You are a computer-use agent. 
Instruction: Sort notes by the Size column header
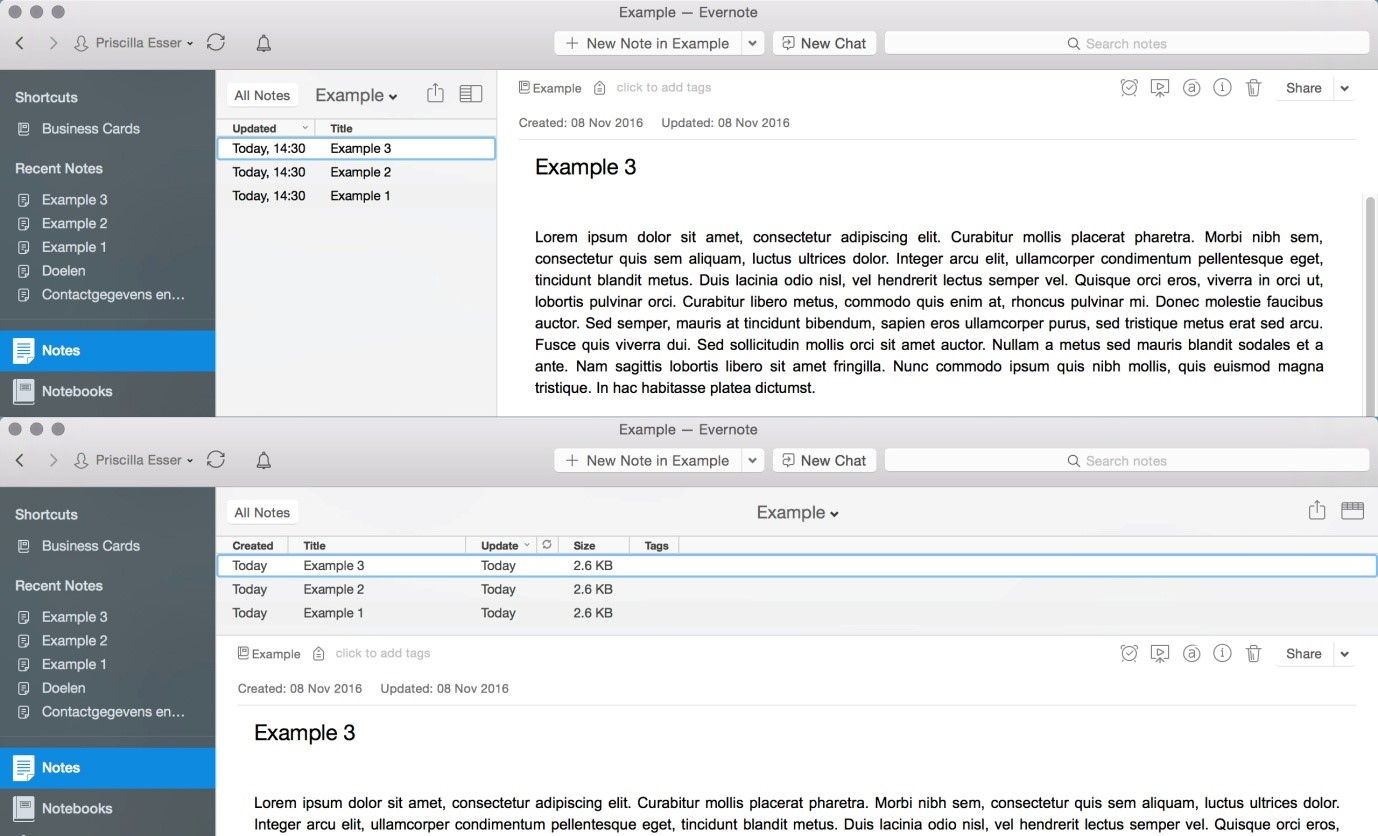pyautogui.click(x=584, y=546)
